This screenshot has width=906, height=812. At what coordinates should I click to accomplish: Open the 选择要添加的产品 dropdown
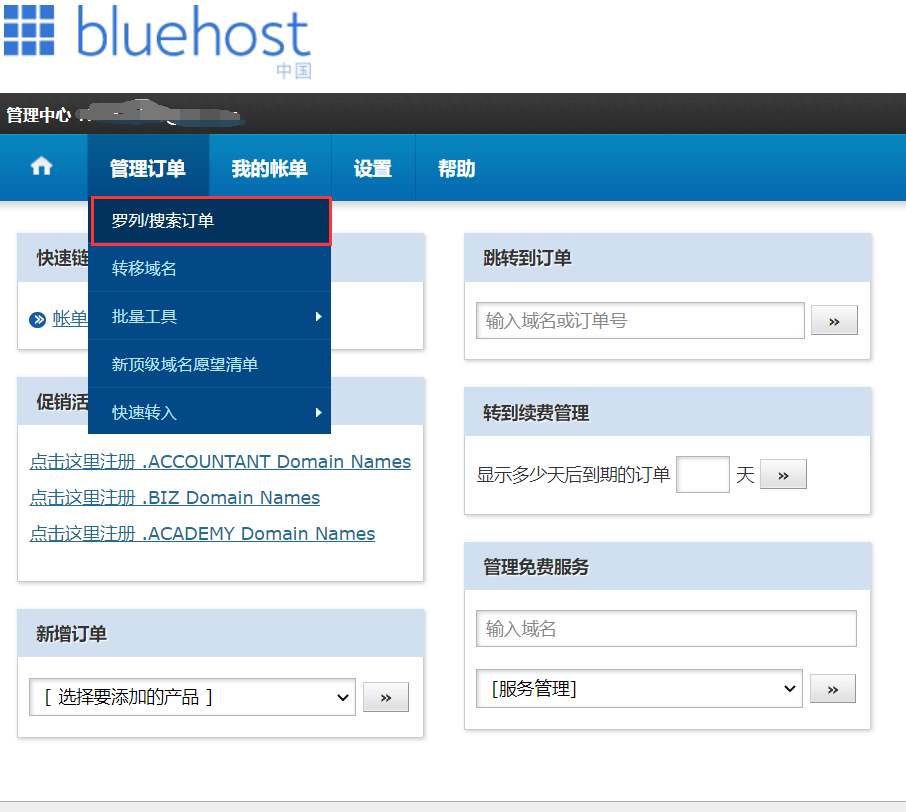coord(192,697)
